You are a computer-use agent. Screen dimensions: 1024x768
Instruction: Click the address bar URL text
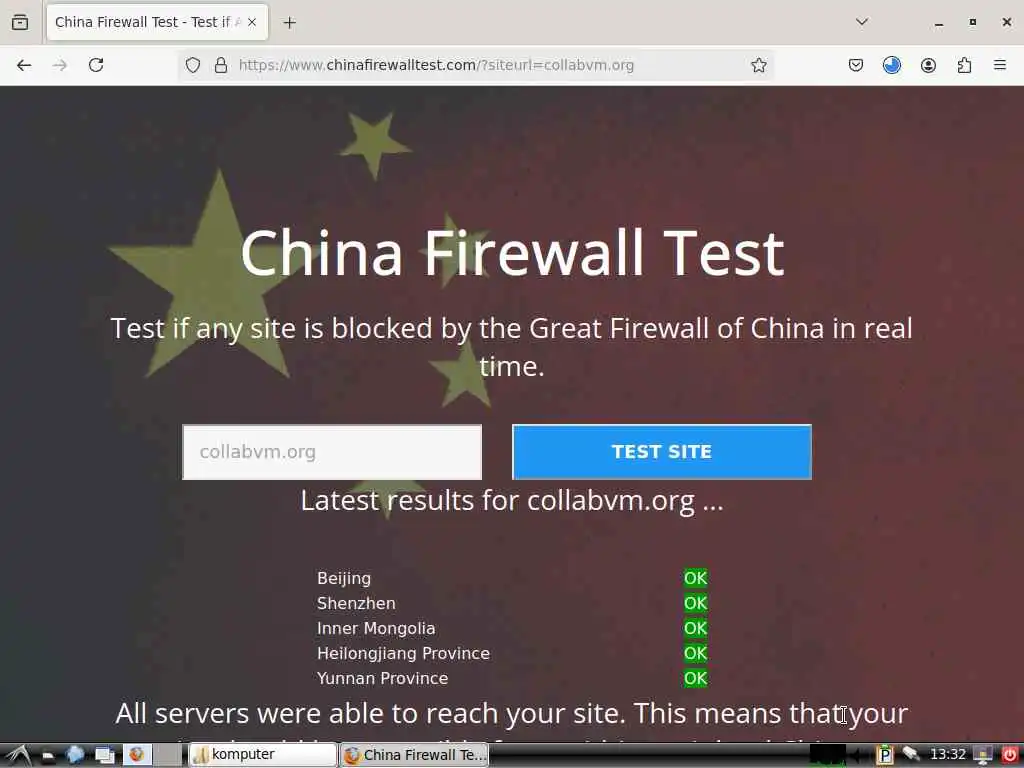tap(436, 65)
